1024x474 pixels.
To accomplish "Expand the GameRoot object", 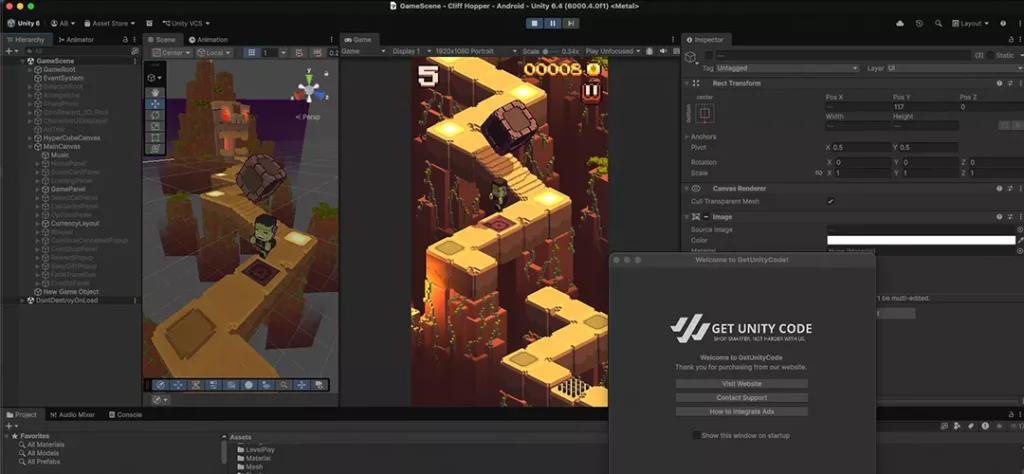I will tap(30, 69).
